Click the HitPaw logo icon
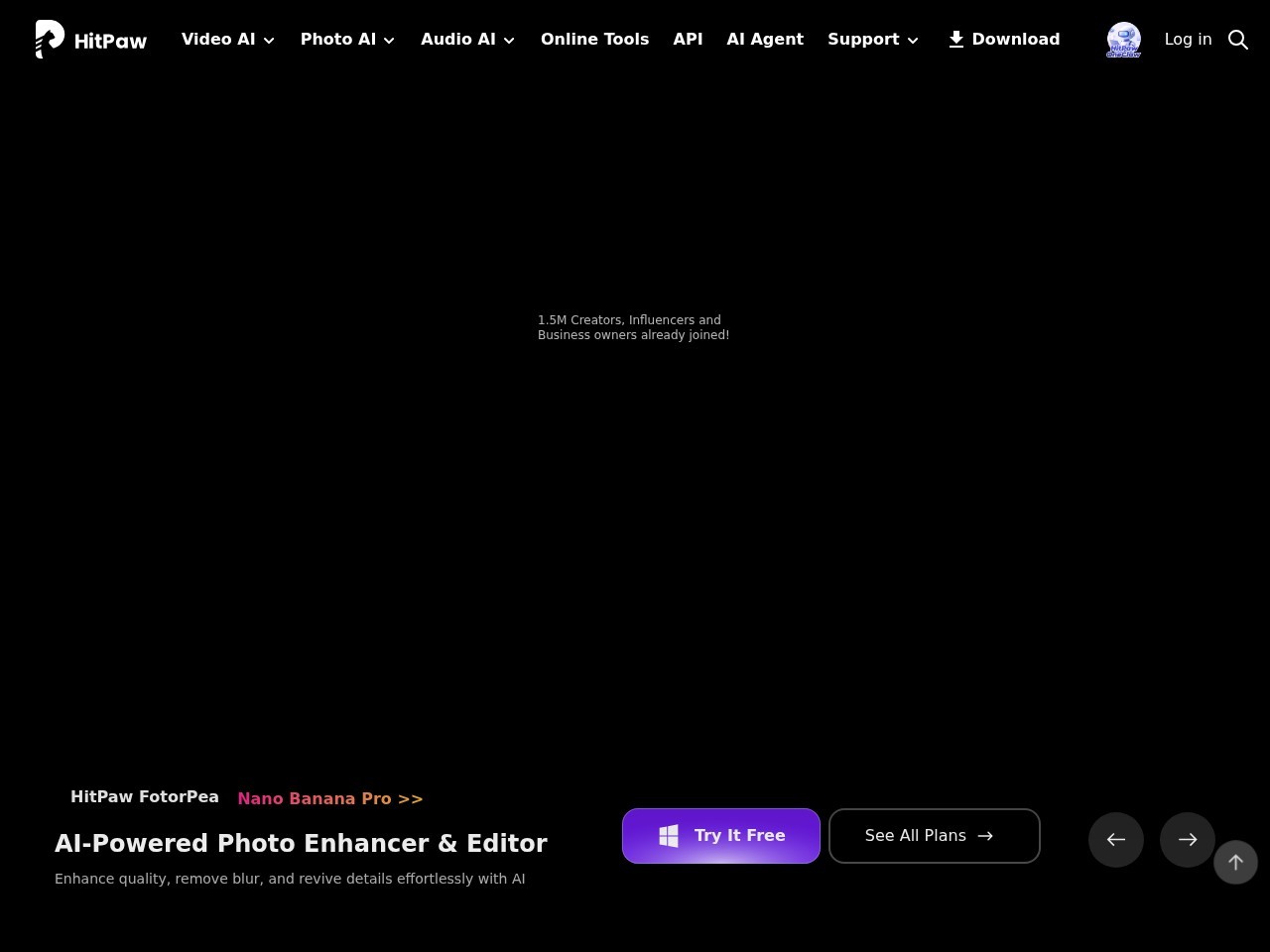 tap(50, 40)
